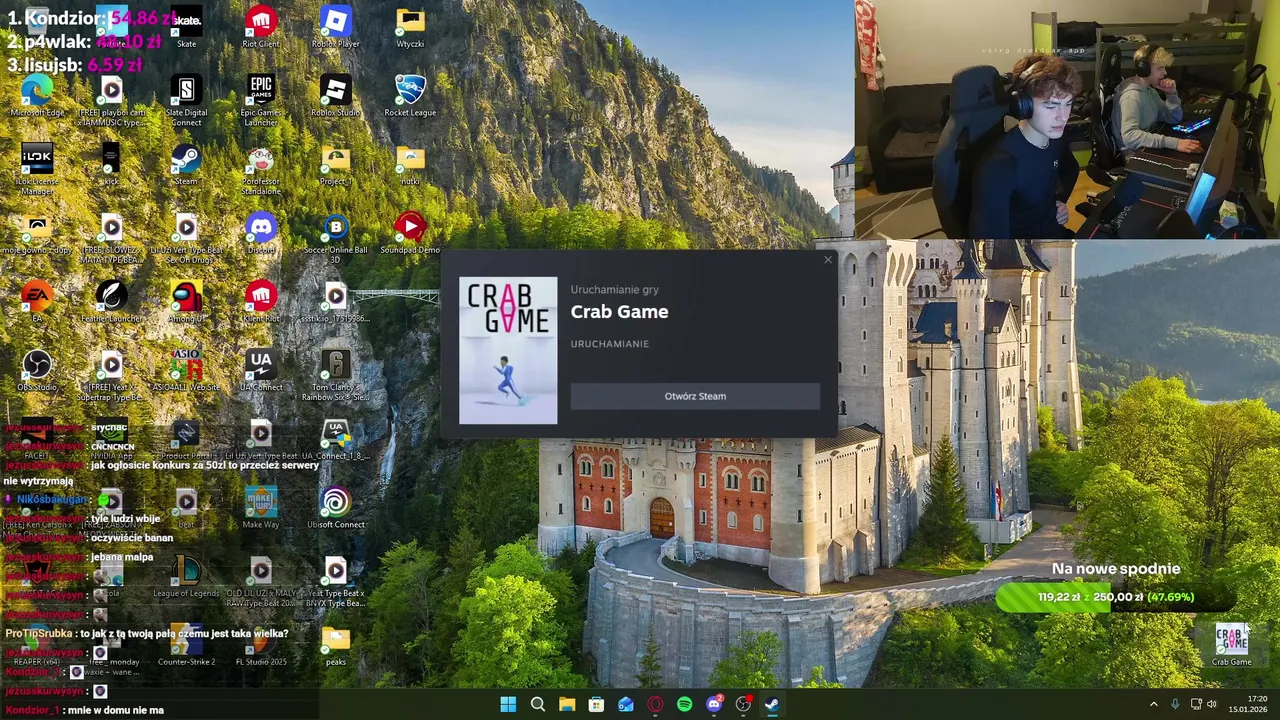Launch Discord from the desktop icon
This screenshot has width=1280, height=720.
coord(261,235)
